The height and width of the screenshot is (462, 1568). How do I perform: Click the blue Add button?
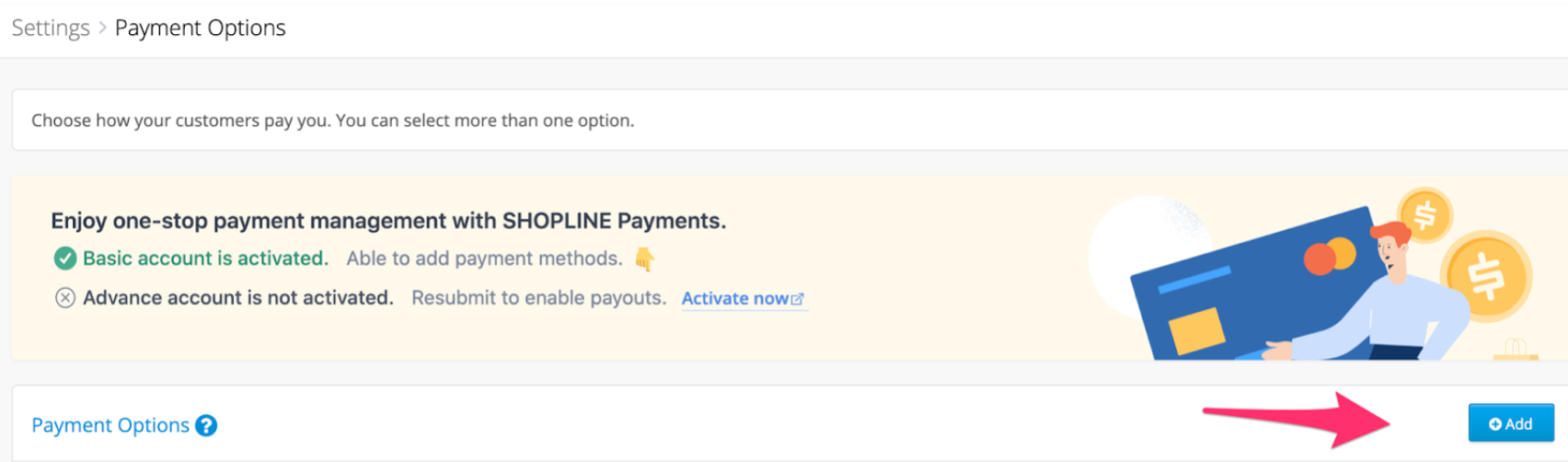tap(1511, 423)
